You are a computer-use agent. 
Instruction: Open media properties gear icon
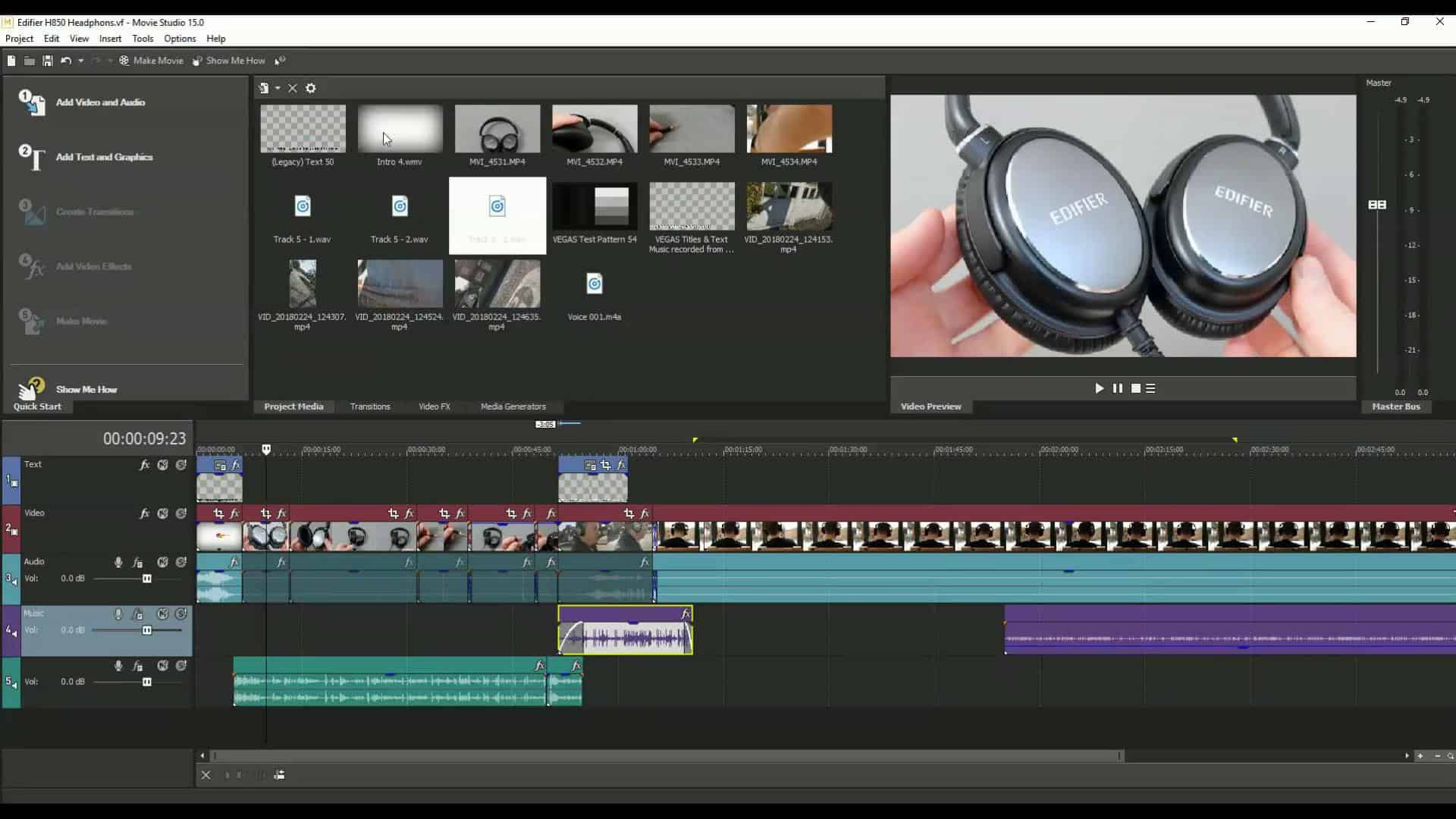pyautogui.click(x=310, y=88)
